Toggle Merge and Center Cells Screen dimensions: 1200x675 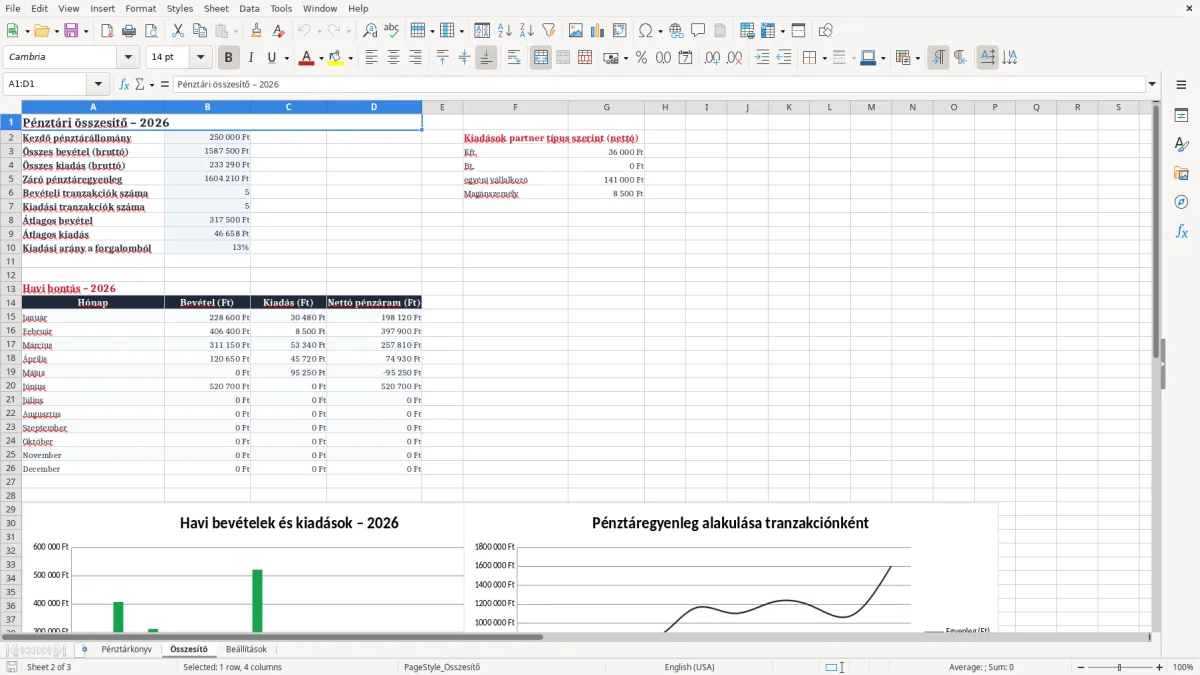(541, 58)
